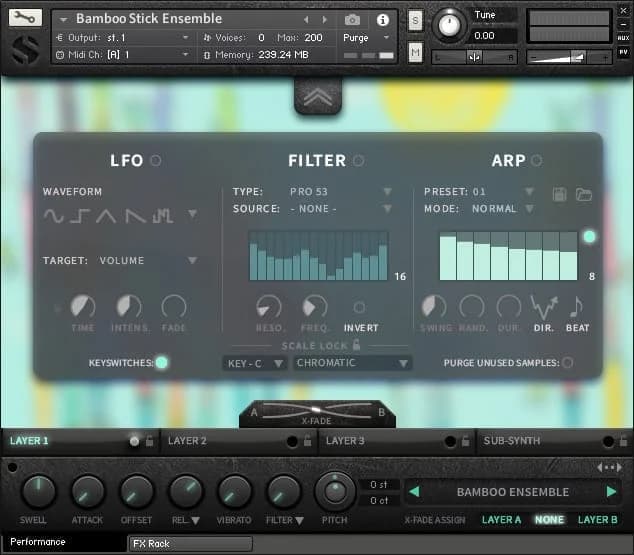Click the ARP direction icon
This screenshot has width=634, height=555.
543,306
